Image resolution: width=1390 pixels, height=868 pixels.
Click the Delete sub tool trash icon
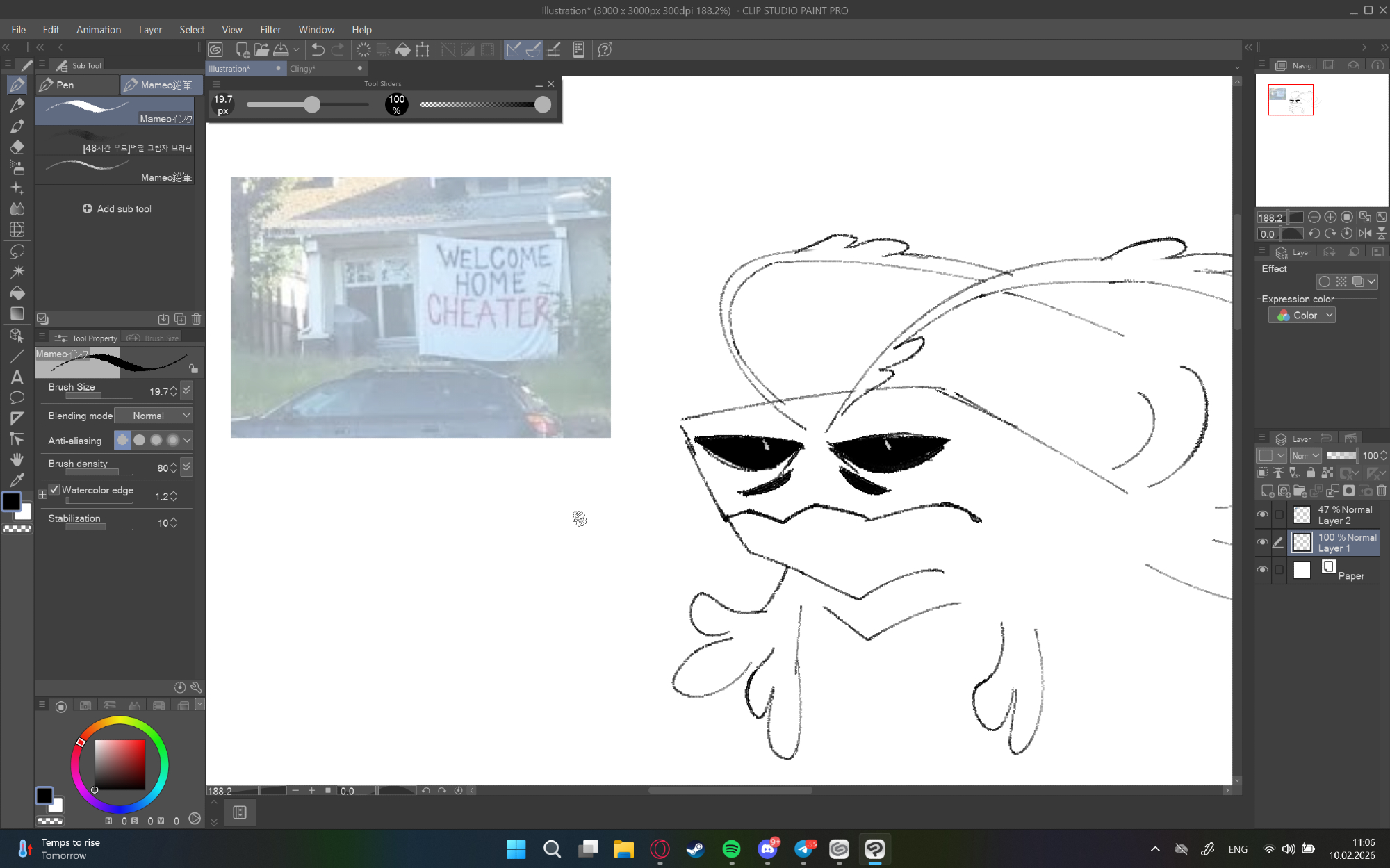[197, 319]
